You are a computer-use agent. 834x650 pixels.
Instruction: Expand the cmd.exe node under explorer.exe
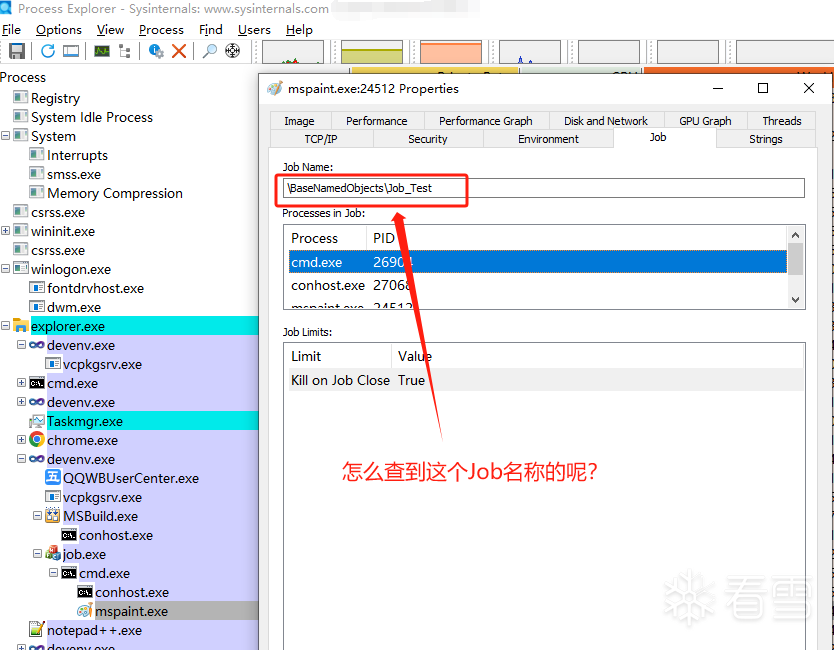coord(21,382)
